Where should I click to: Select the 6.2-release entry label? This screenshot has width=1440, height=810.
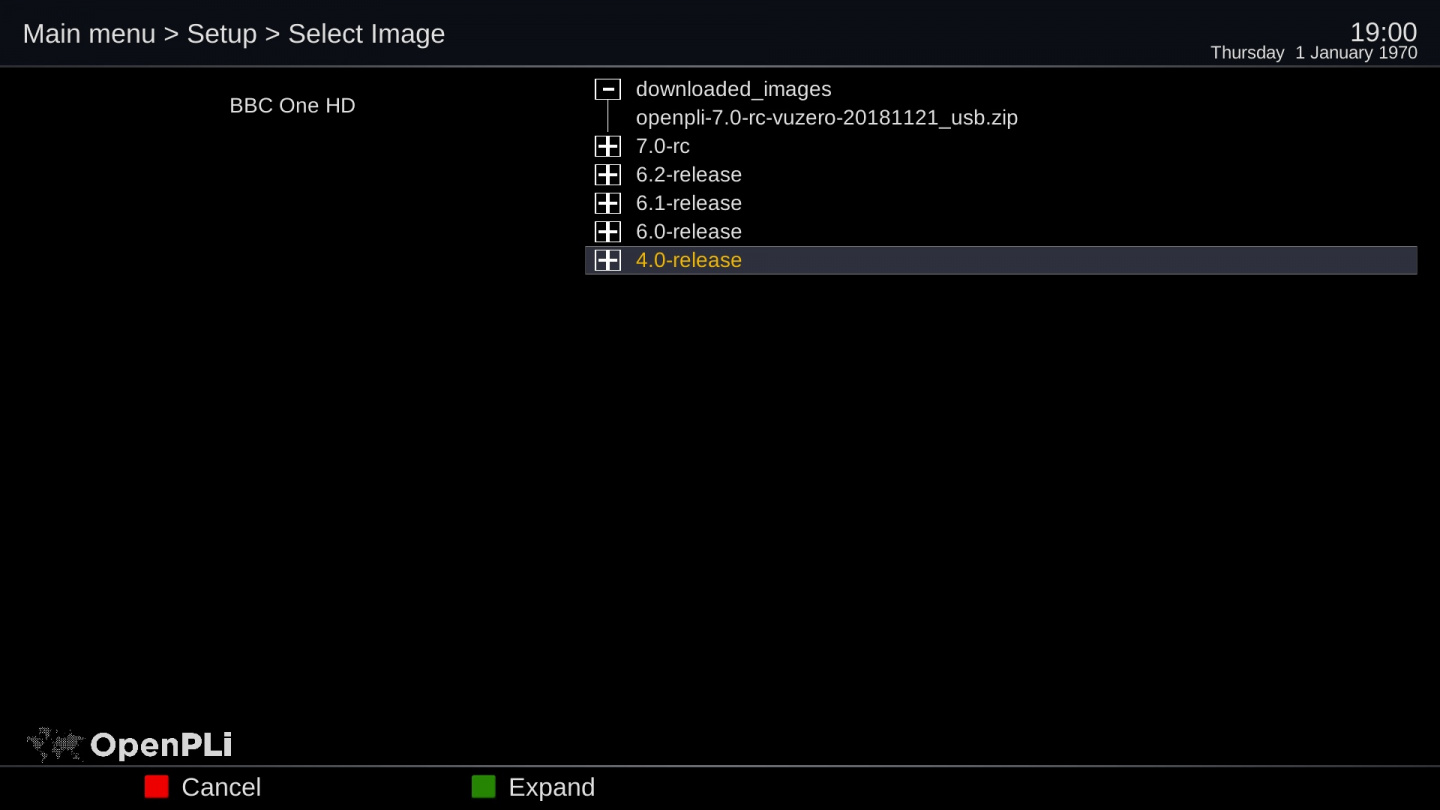click(688, 175)
